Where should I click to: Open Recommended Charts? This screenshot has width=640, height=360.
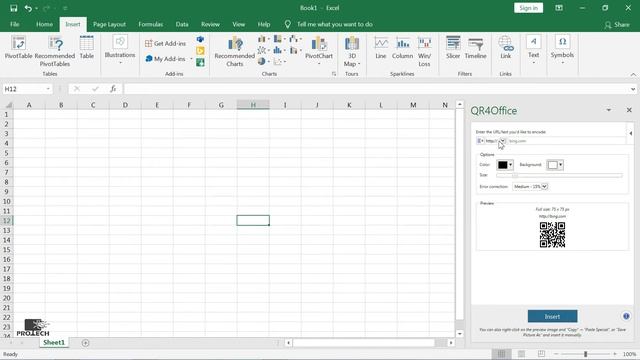pos(235,51)
